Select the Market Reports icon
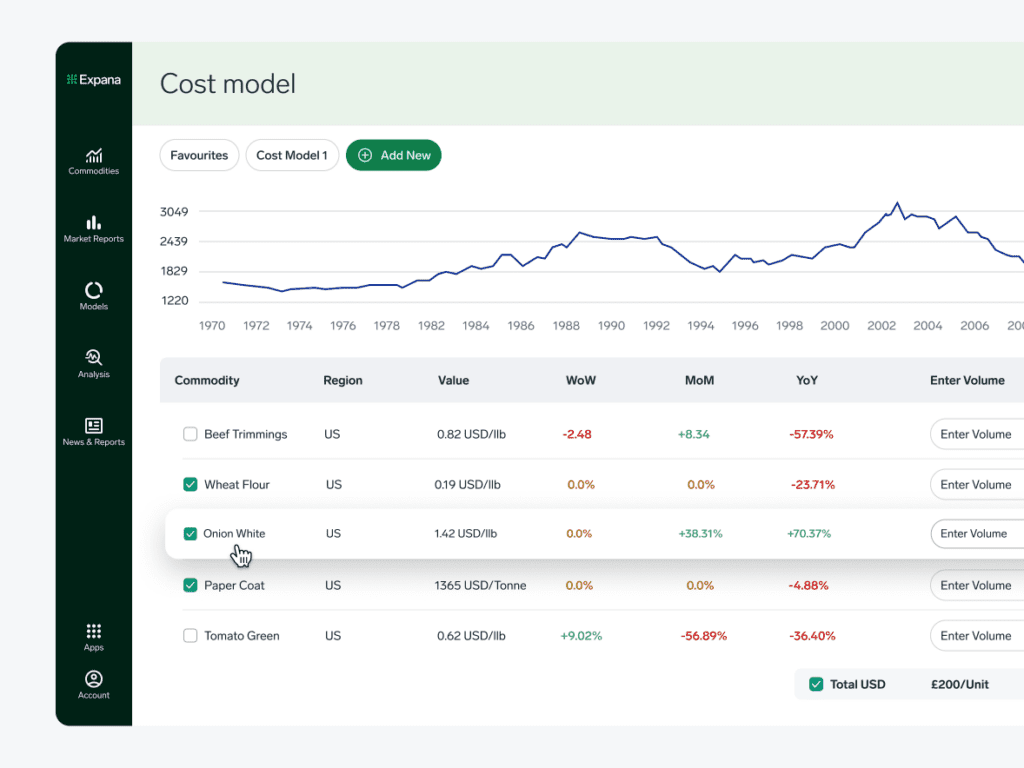This screenshot has height=768, width=1024. (93, 228)
